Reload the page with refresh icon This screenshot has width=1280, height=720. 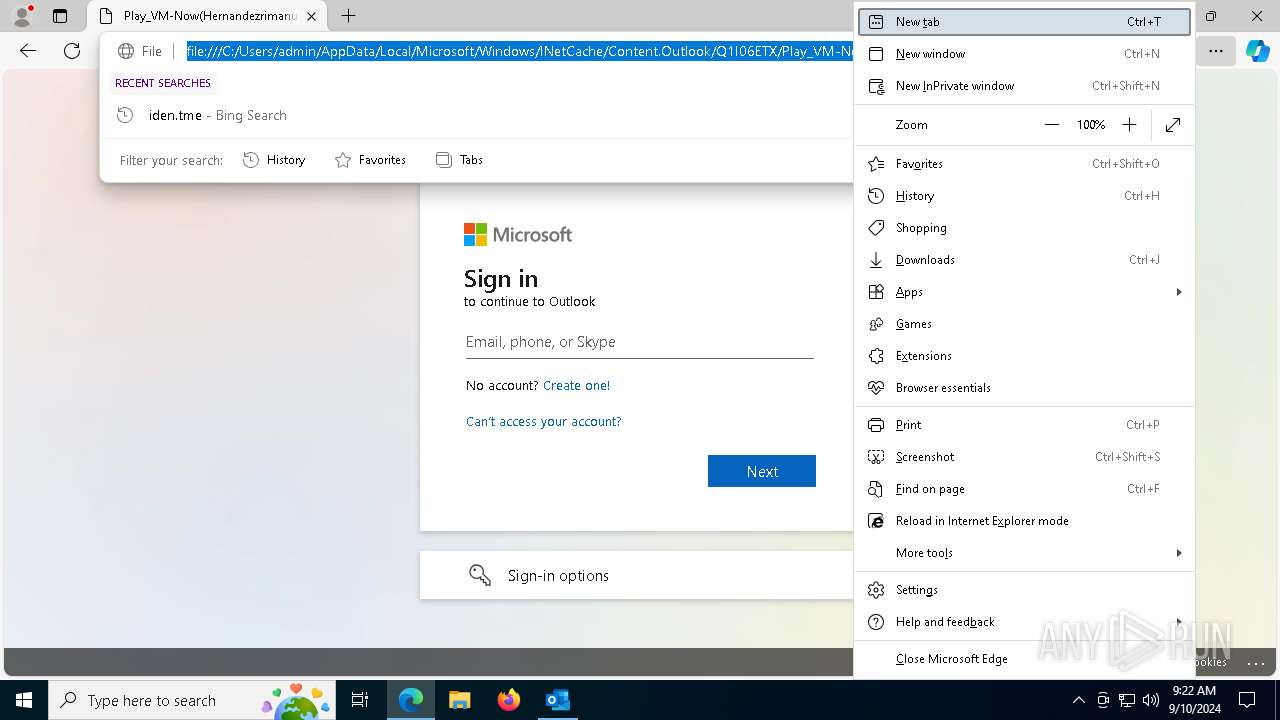coord(72,51)
